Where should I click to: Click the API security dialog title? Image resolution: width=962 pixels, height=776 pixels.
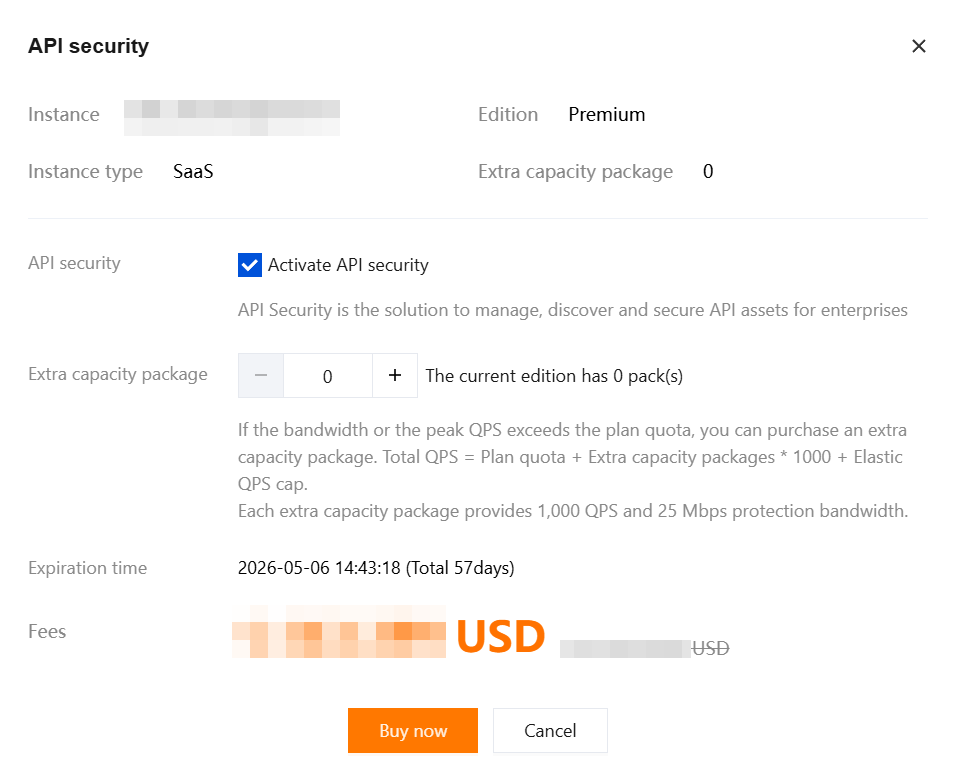pos(88,46)
